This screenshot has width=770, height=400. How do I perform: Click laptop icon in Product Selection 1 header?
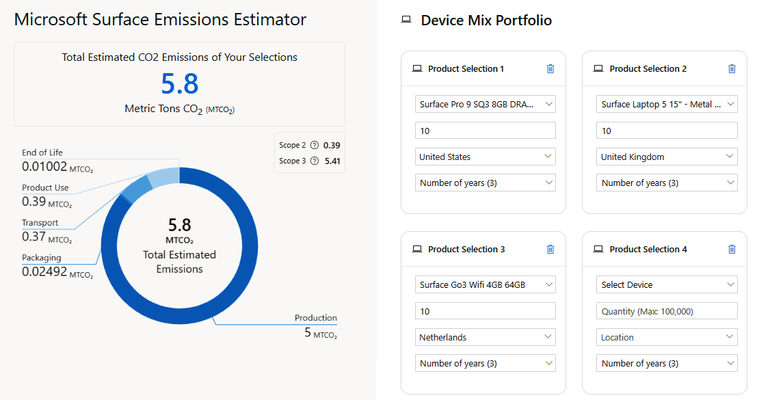(x=417, y=69)
